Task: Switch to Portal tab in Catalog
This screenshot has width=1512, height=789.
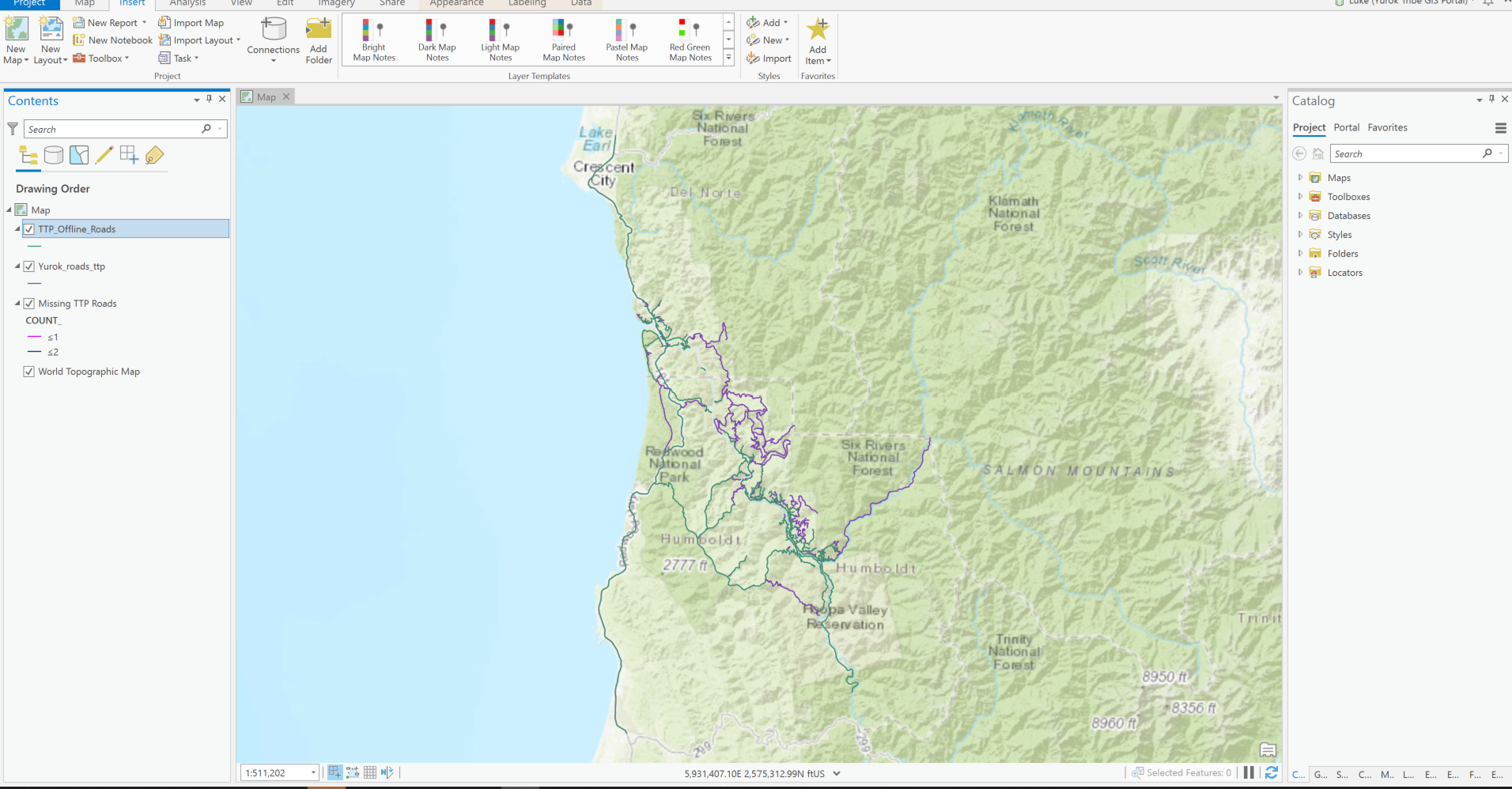Action: [1346, 127]
